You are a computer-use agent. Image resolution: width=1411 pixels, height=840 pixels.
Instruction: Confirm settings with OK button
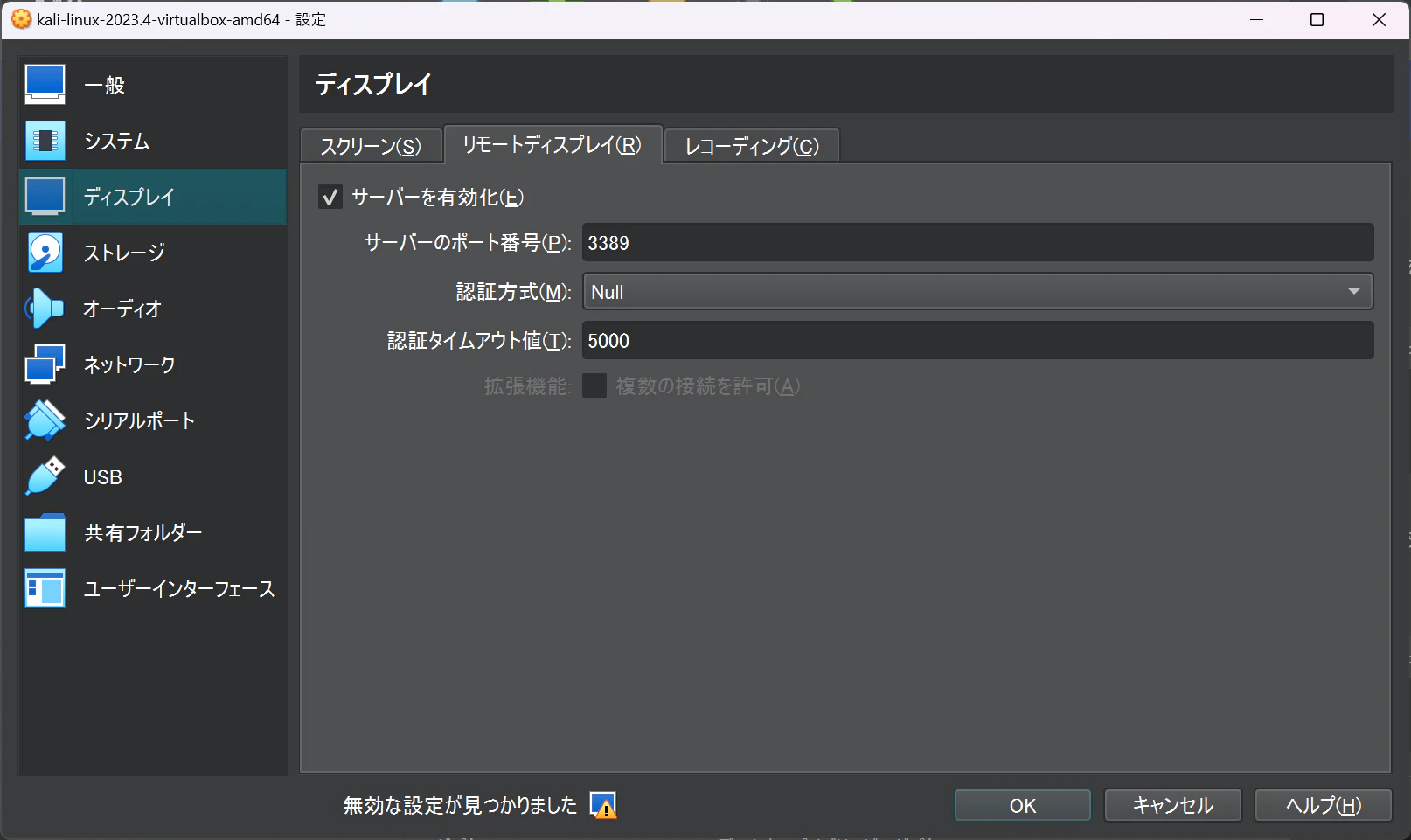pos(1023,805)
